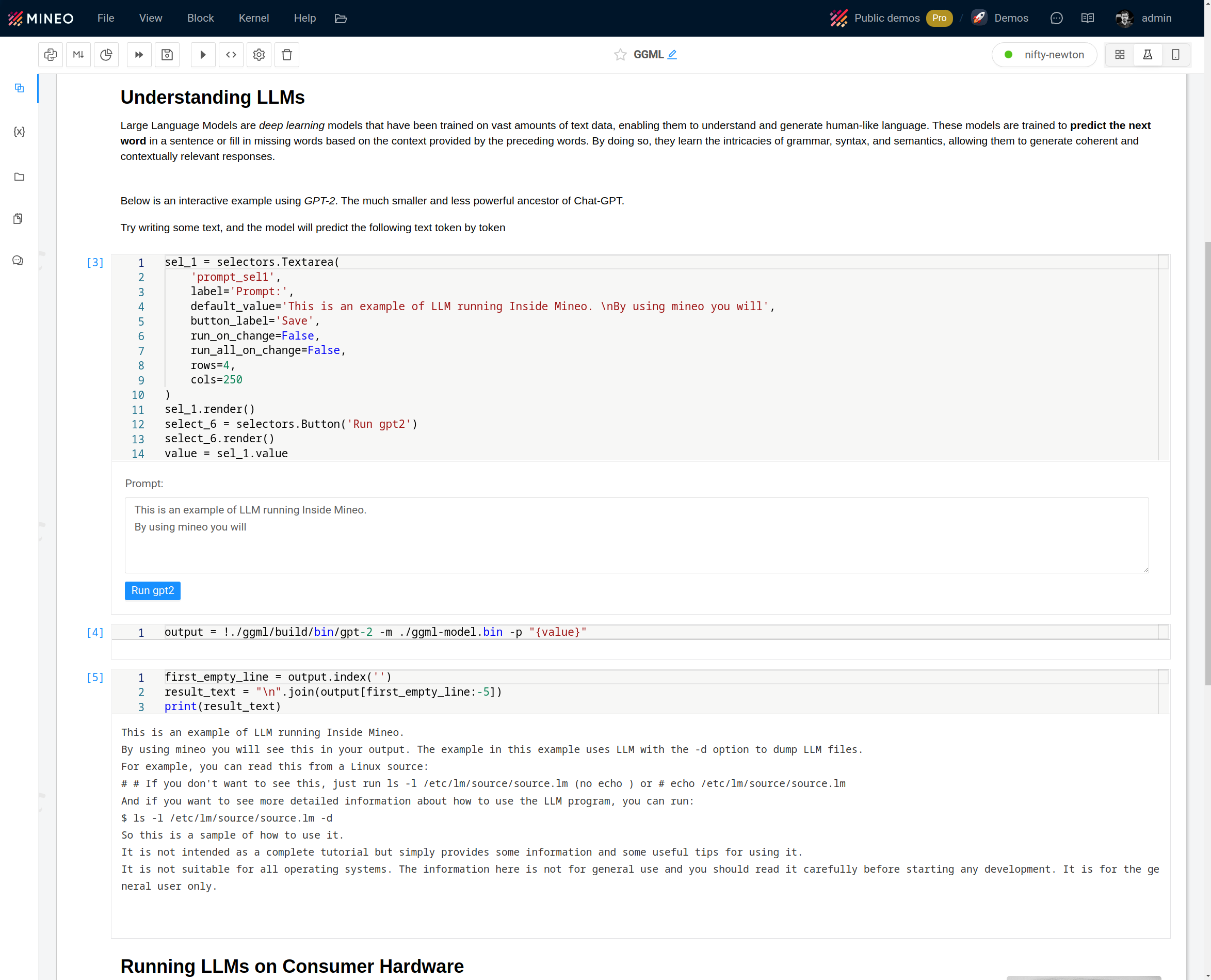Click code line 'run_on_change=False'

255,336
